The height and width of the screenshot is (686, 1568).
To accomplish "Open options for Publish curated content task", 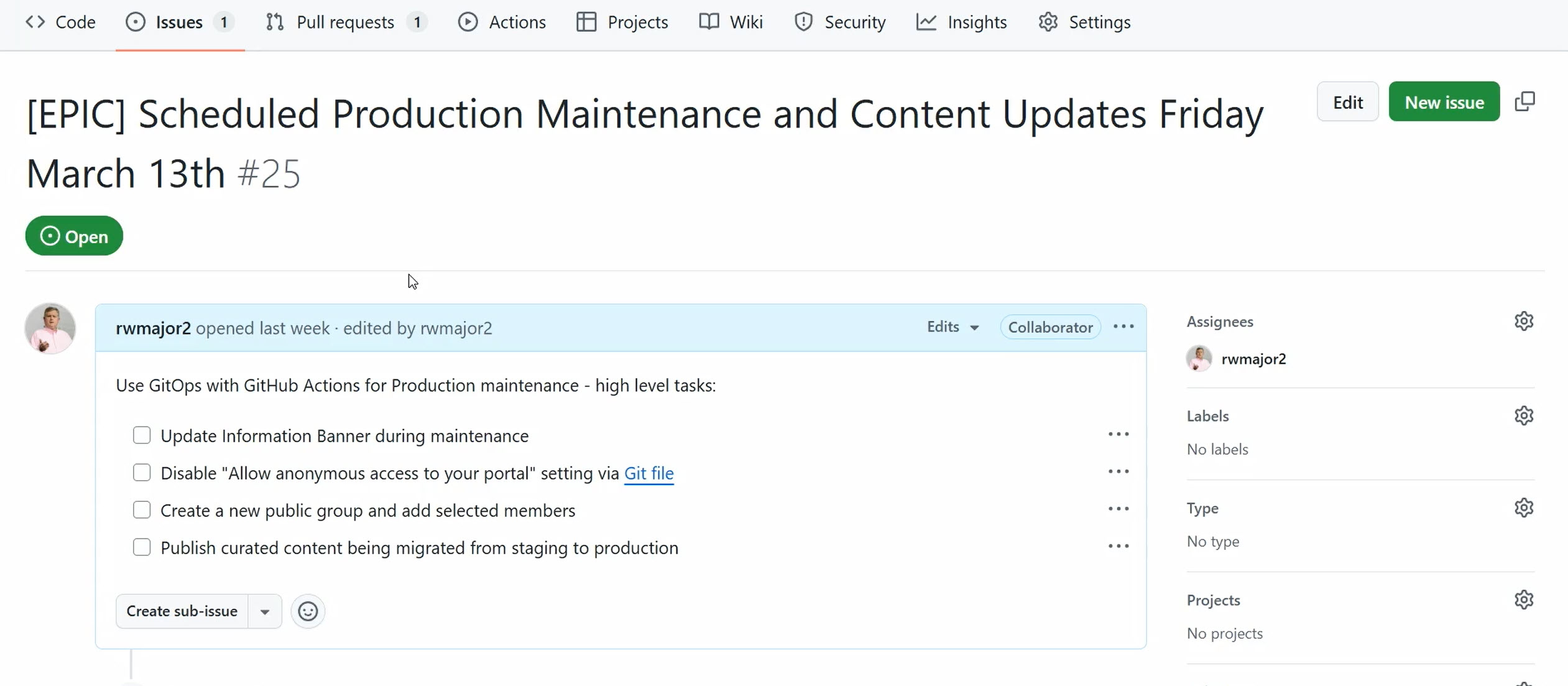I will 1118,546.
